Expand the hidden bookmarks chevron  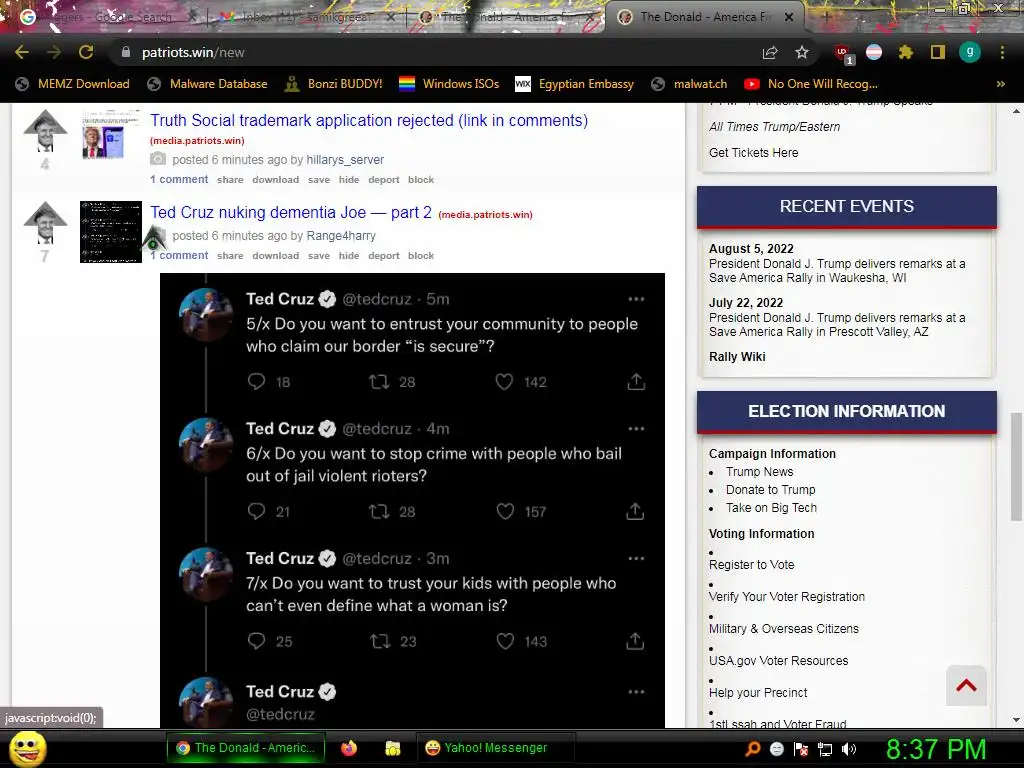1000,84
